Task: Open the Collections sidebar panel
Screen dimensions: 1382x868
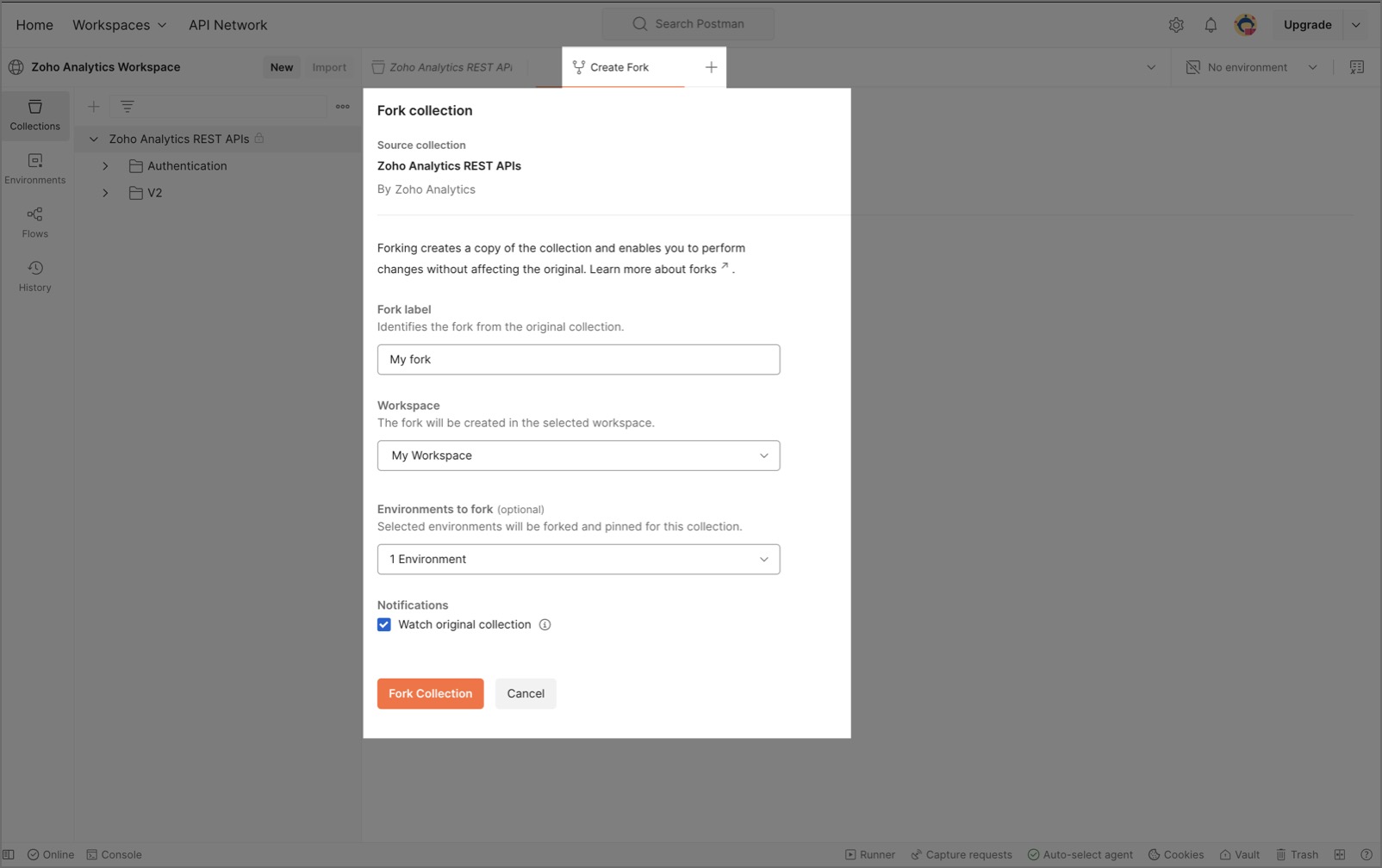Action: point(35,115)
